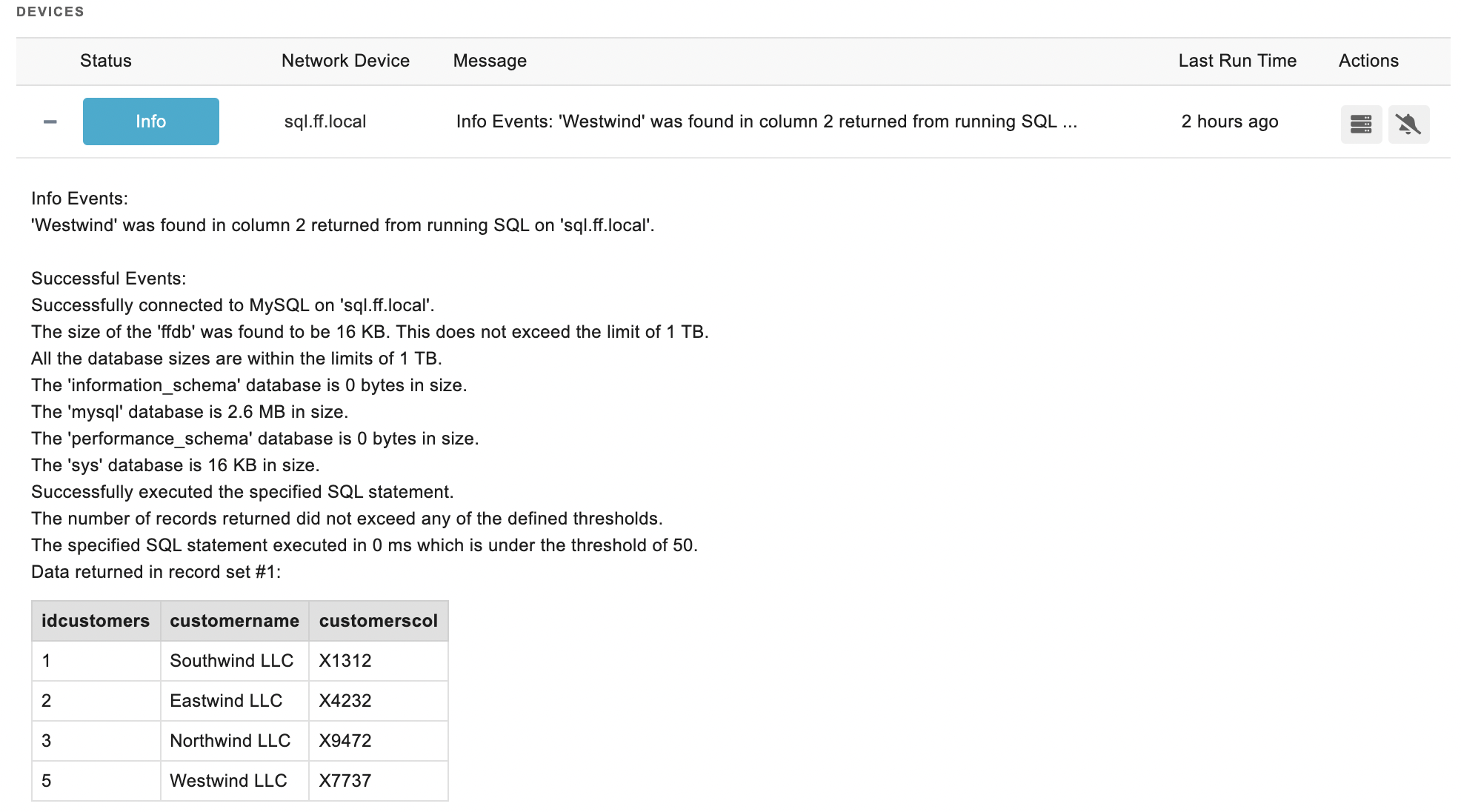Open the device details server icon
Viewport: 1461px width, 812px height.
coord(1361,124)
